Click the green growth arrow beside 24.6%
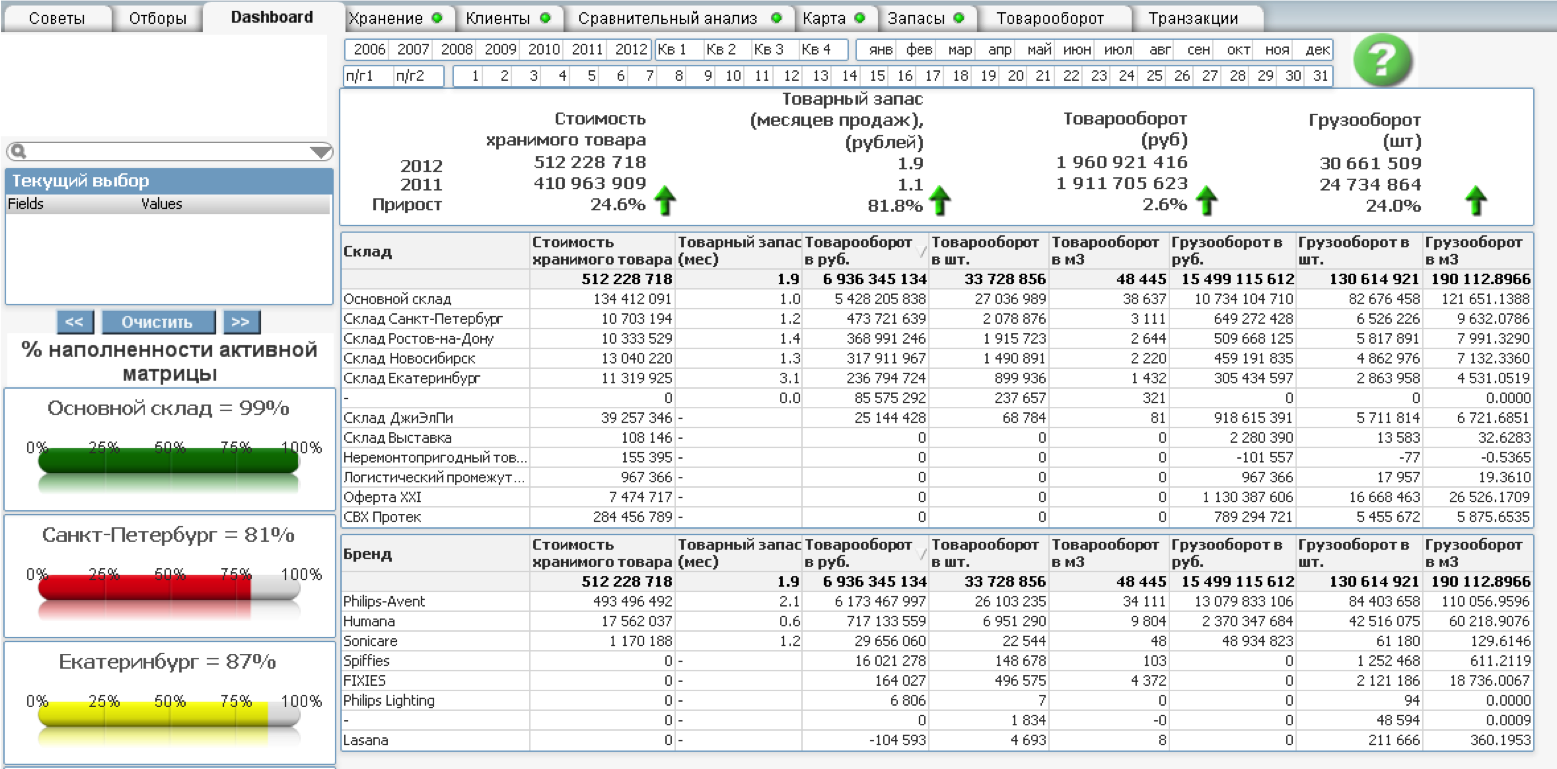The width and height of the screenshot is (1557, 769). click(665, 201)
